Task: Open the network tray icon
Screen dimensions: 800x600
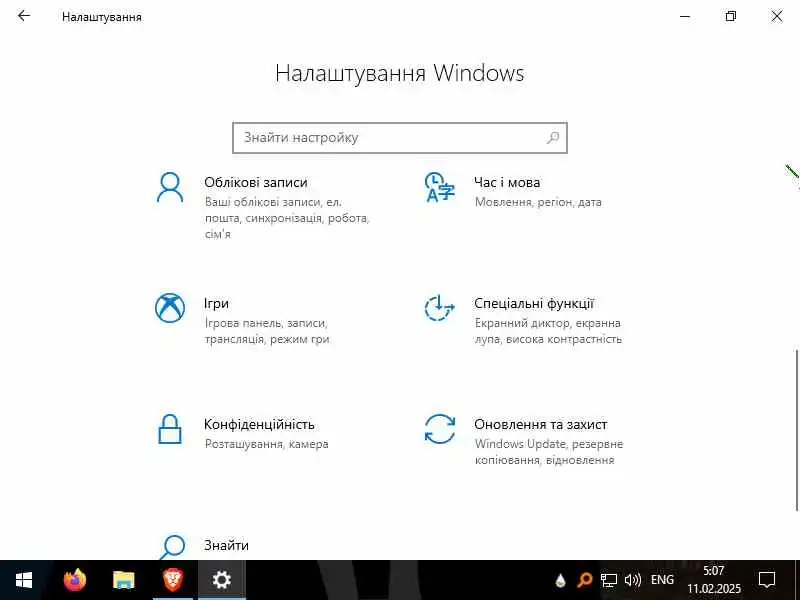Action: (608, 580)
